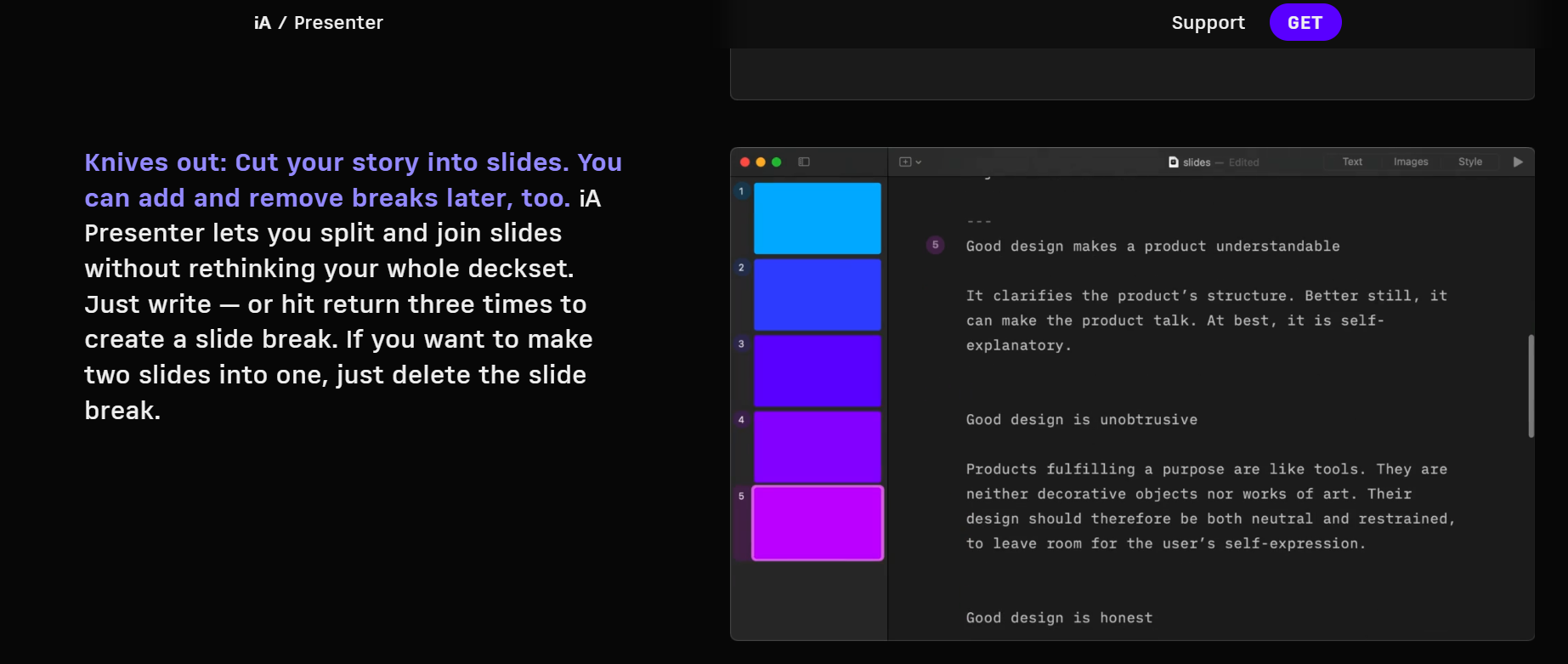Select the violet slide 4 thumbnail
This screenshot has width=1568, height=664.
click(x=817, y=446)
